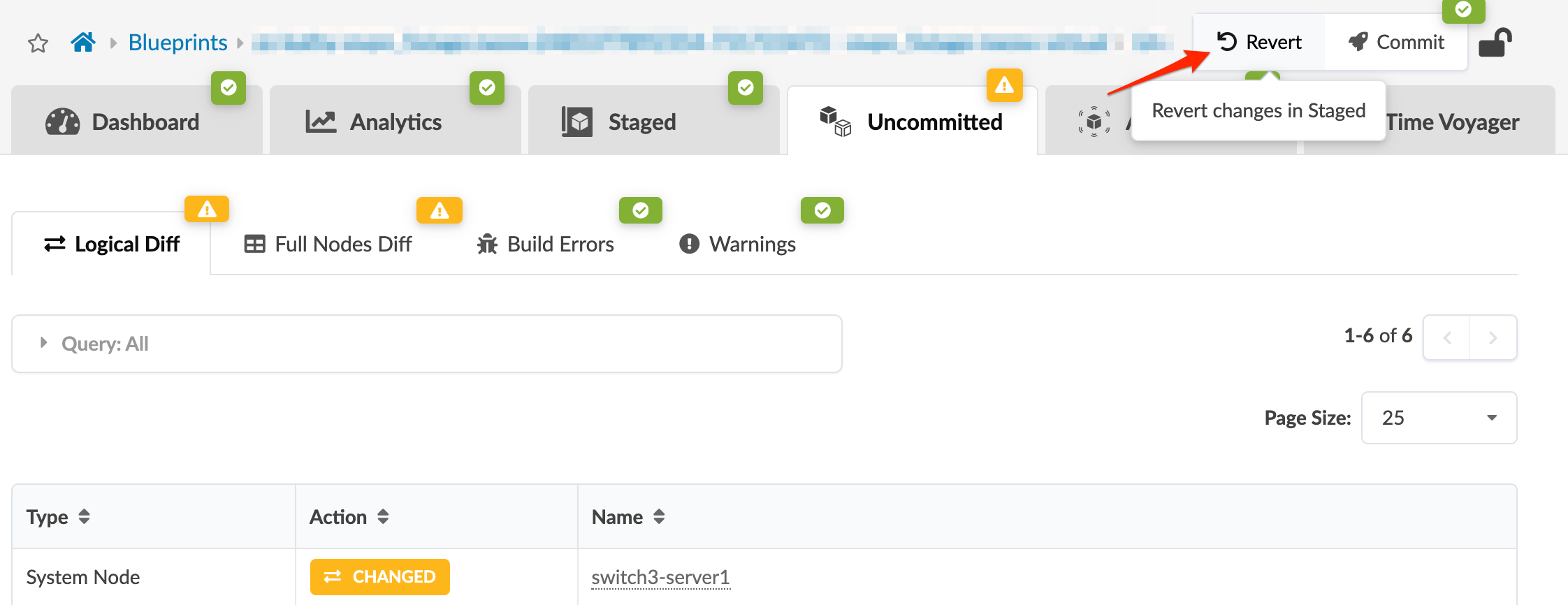
Task: Switch to the Analytics tab
Action: 395,122
